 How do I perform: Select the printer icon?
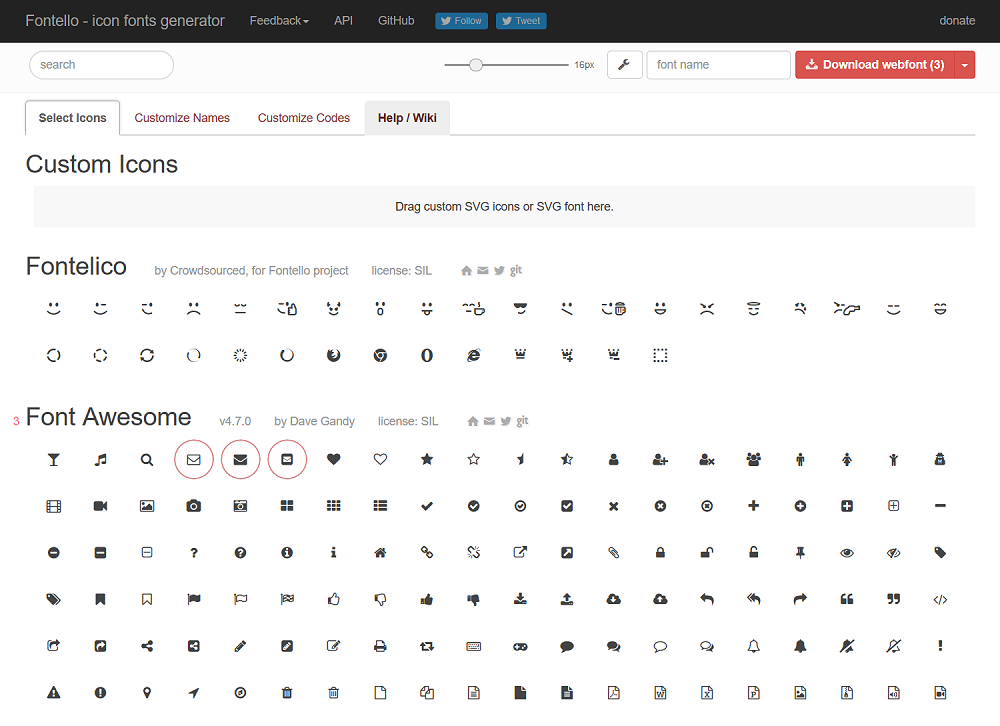tap(380, 646)
